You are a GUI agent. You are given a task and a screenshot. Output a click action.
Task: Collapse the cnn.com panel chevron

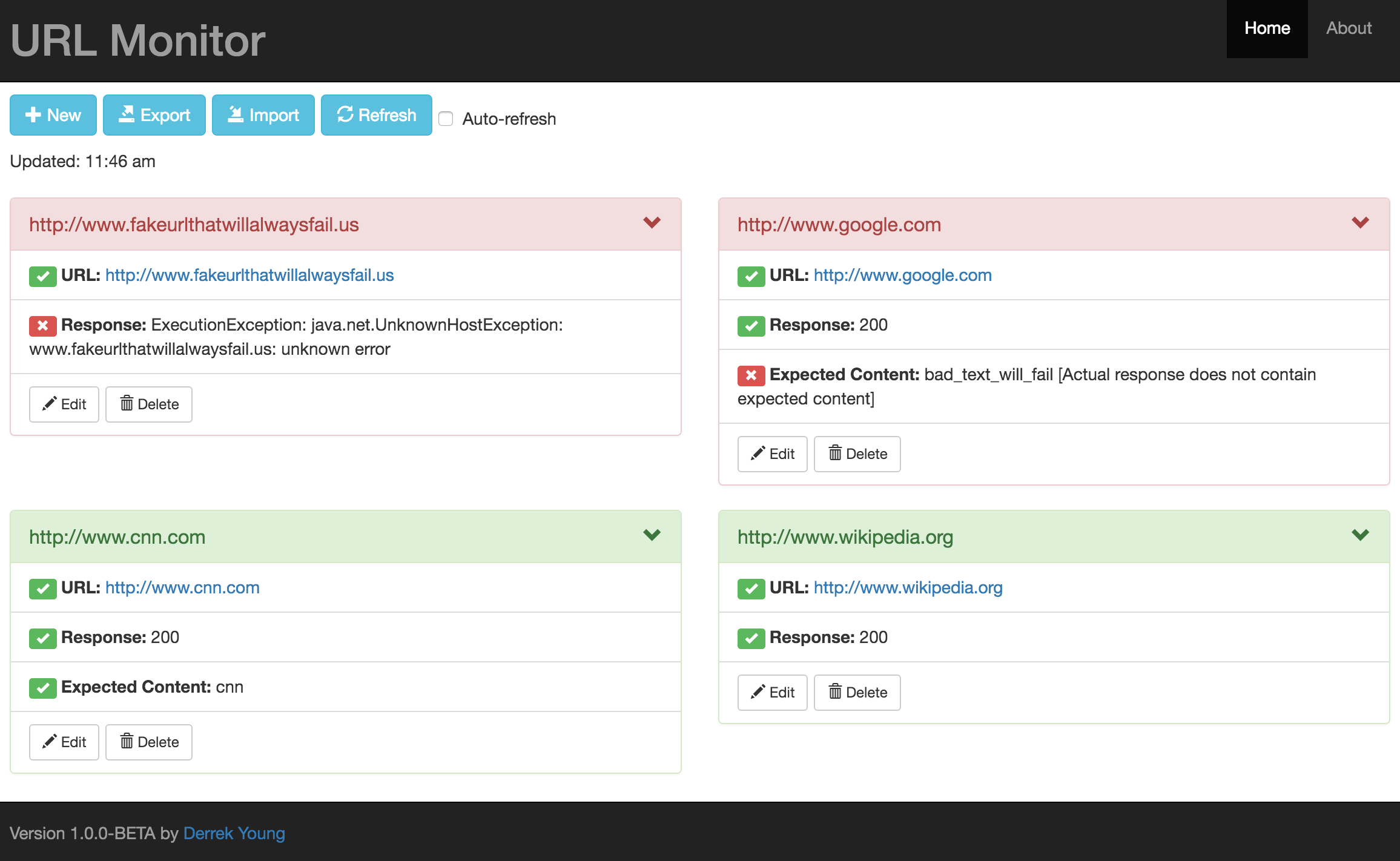pyautogui.click(x=652, y=535)
